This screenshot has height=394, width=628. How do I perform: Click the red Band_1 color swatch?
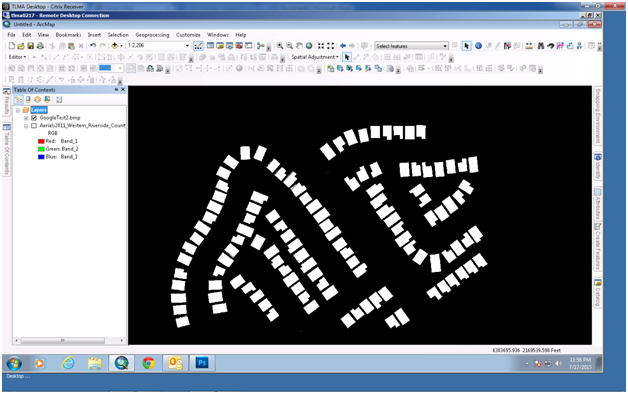point(41,141)
